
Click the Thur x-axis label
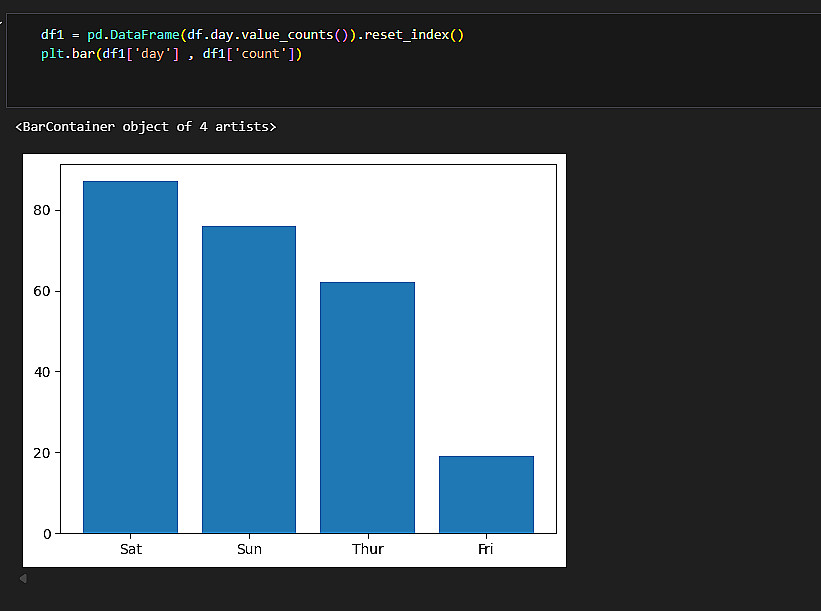(x=367, y=549)
